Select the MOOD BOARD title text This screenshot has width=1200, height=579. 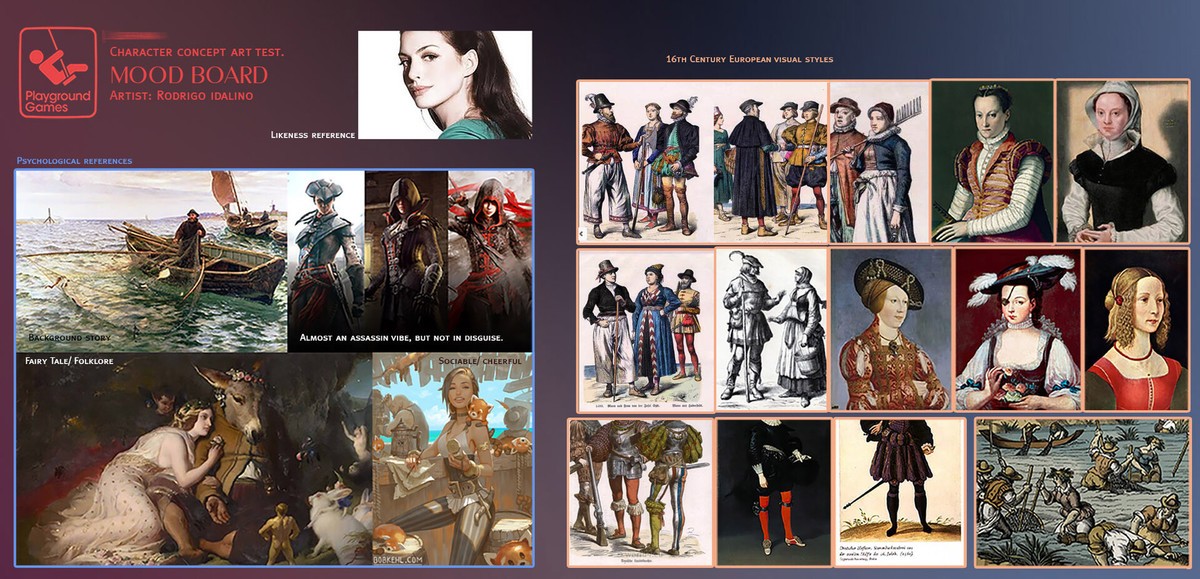point(189,75)
